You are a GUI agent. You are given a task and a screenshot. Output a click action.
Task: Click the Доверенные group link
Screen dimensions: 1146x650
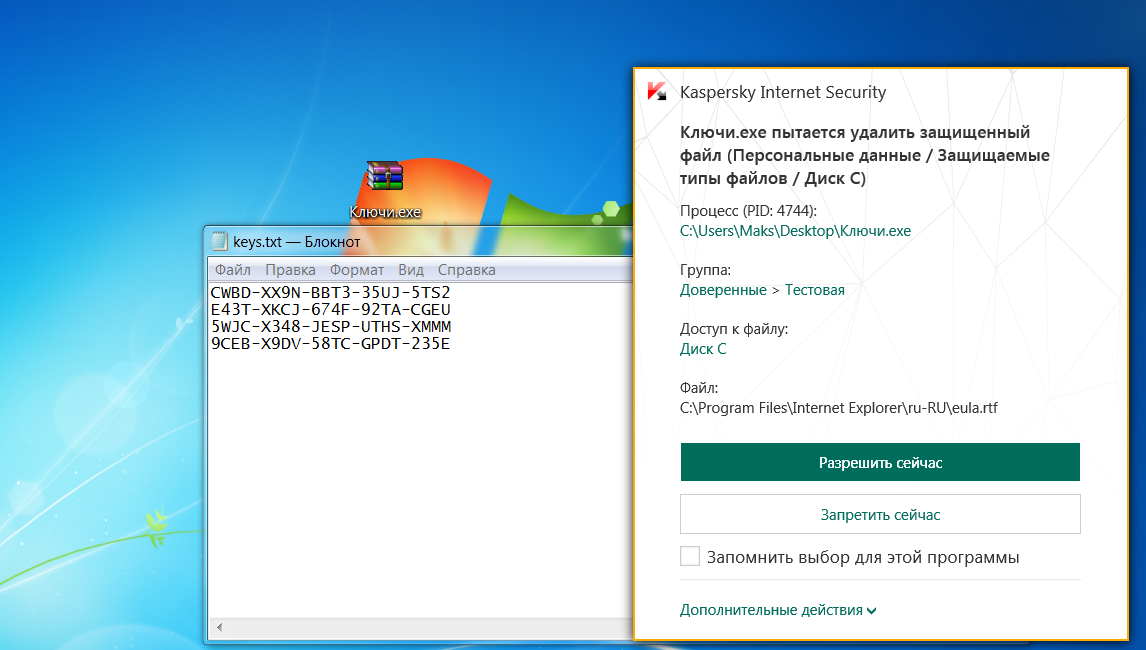click(x=723, y=290)
